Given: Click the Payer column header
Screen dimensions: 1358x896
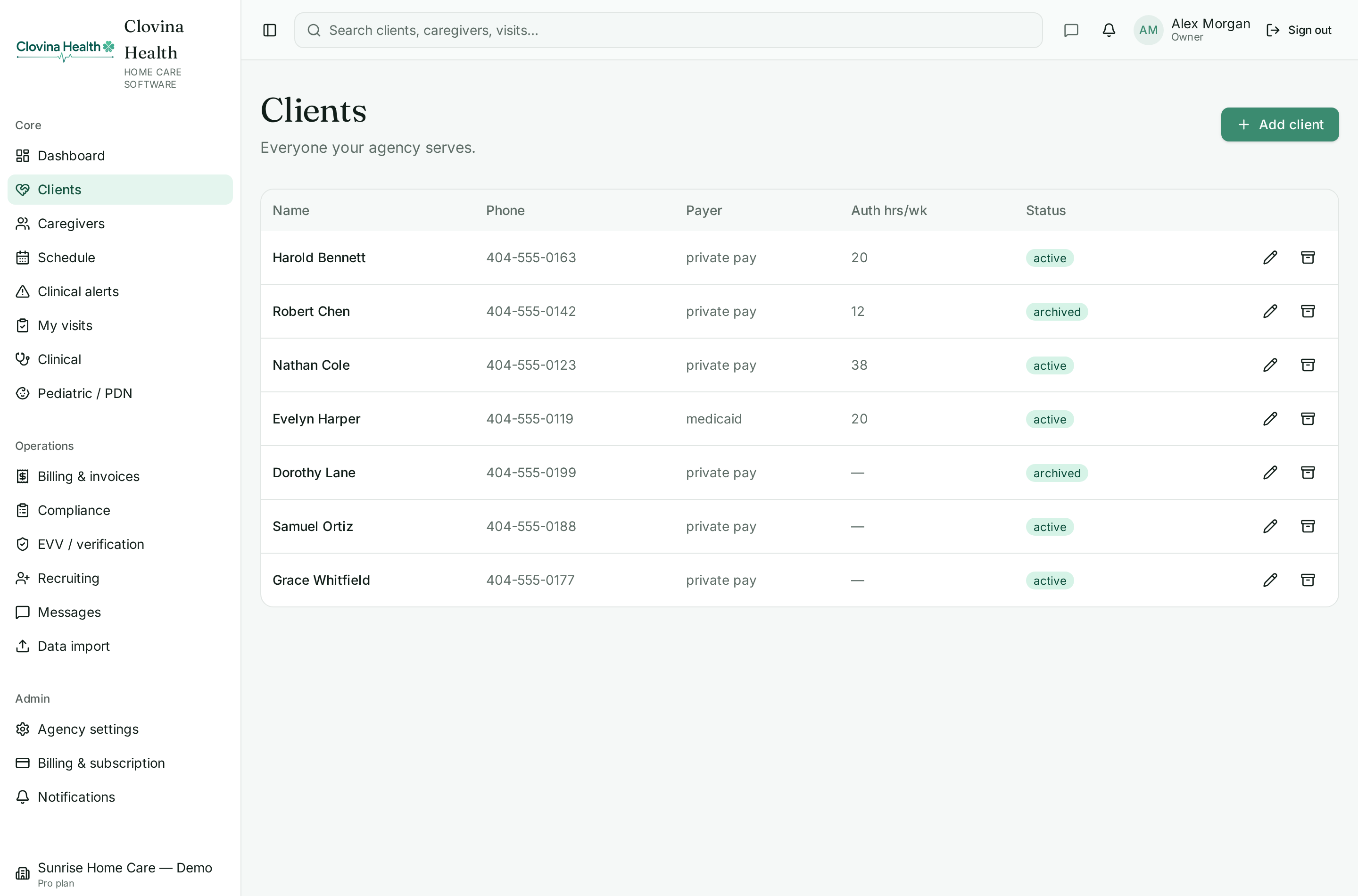Looking at the screenshot, I should (704, 211).
